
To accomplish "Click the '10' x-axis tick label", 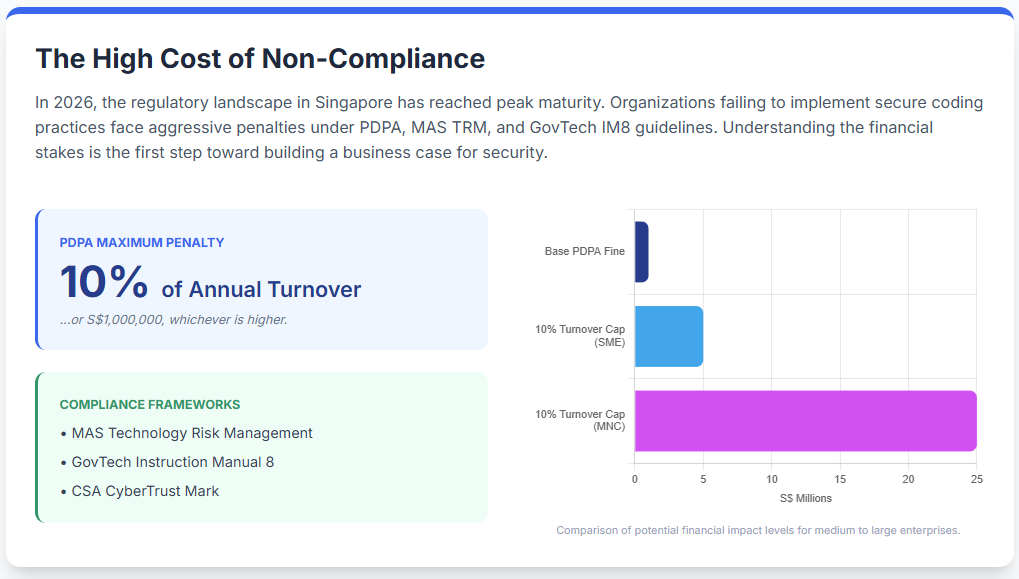I will tap(771, 480).
